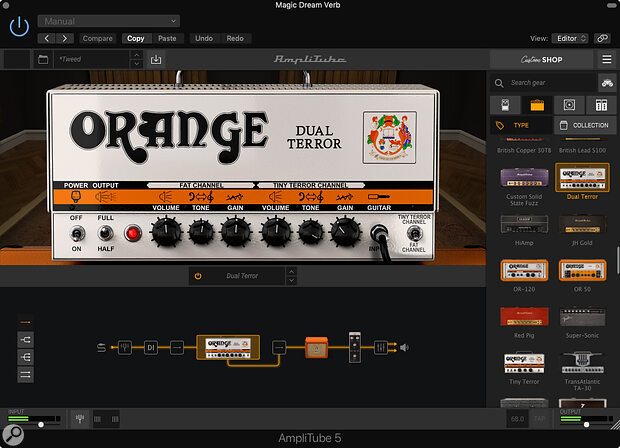This screenshot has height=448, width=620.
Task: Go to next preset arrow
Action: (65, 38)
